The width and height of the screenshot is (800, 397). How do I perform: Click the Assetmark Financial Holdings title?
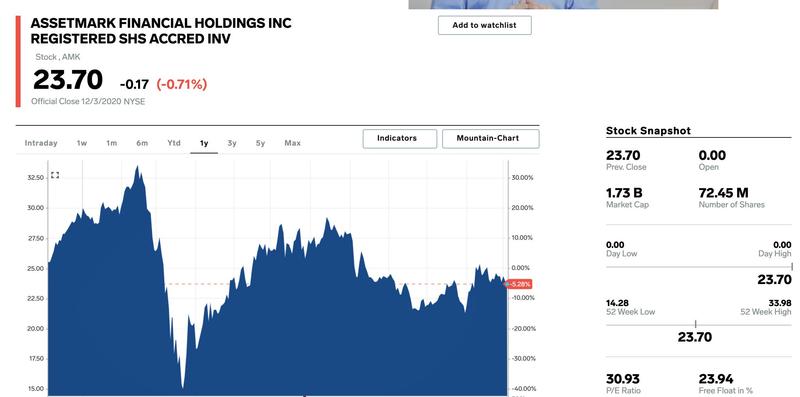(161, 31)
